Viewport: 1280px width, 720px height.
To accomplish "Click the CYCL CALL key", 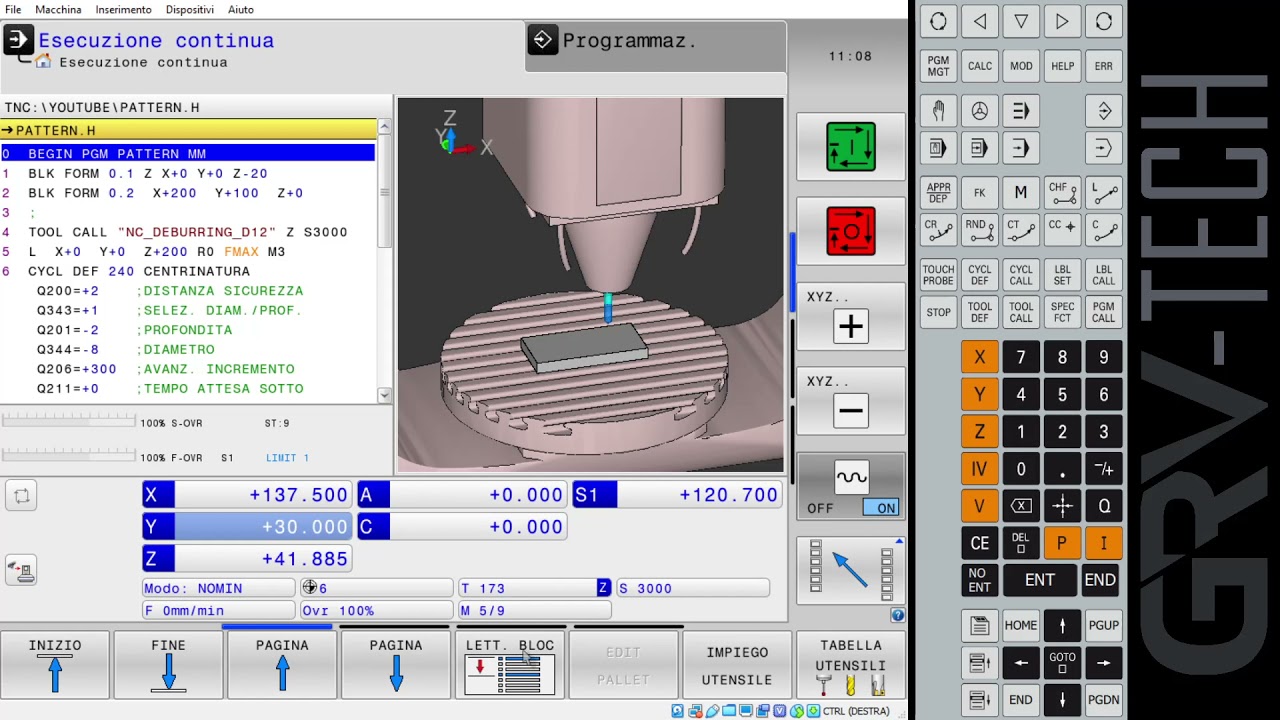I will point(1021,275).
